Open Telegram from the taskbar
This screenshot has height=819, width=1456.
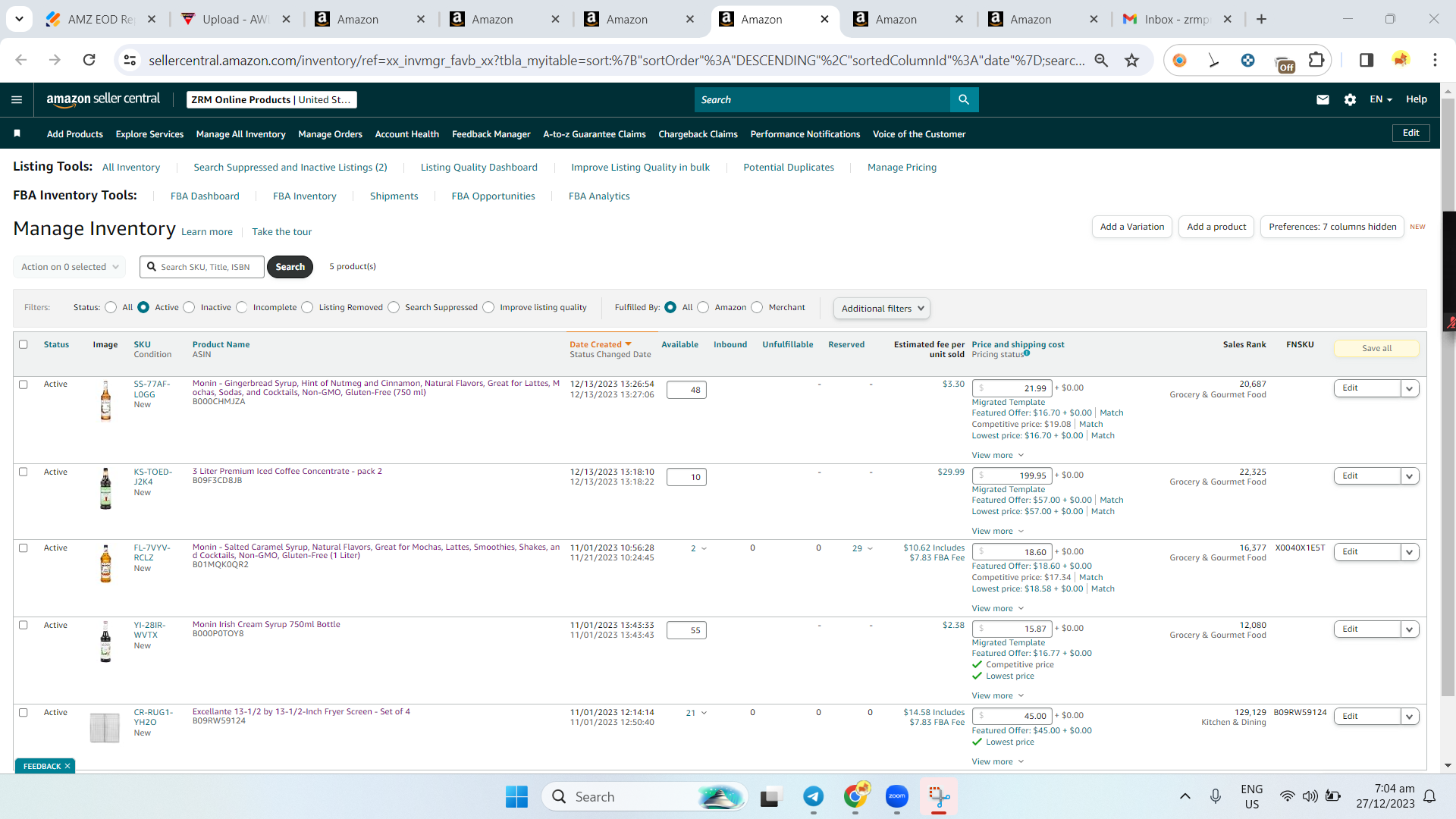click(813, 796)
